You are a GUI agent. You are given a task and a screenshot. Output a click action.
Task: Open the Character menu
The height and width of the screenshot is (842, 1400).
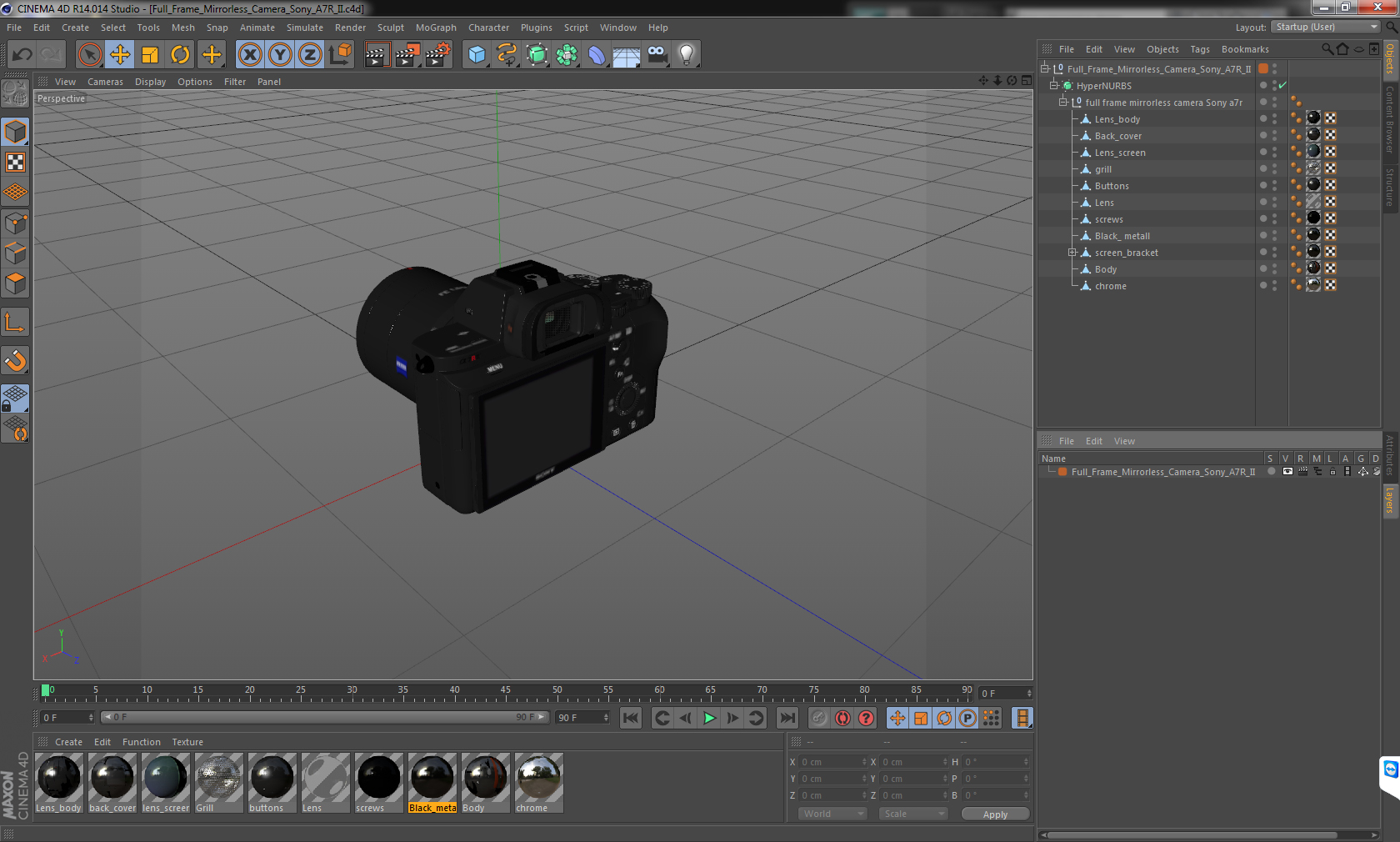coord(488,28)
